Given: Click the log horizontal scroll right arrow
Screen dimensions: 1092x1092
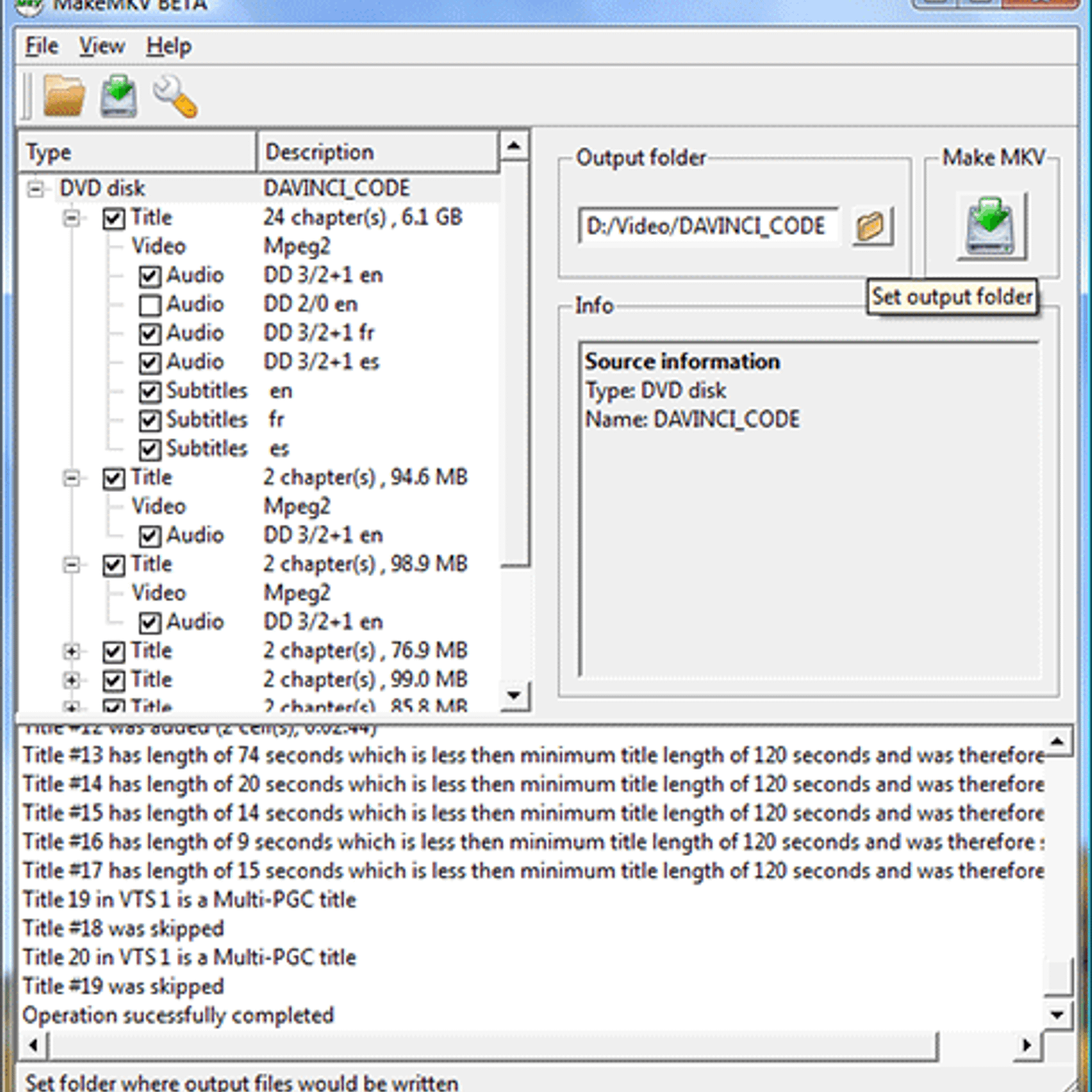Looking at the screenshot, I should point(1026,1045).
